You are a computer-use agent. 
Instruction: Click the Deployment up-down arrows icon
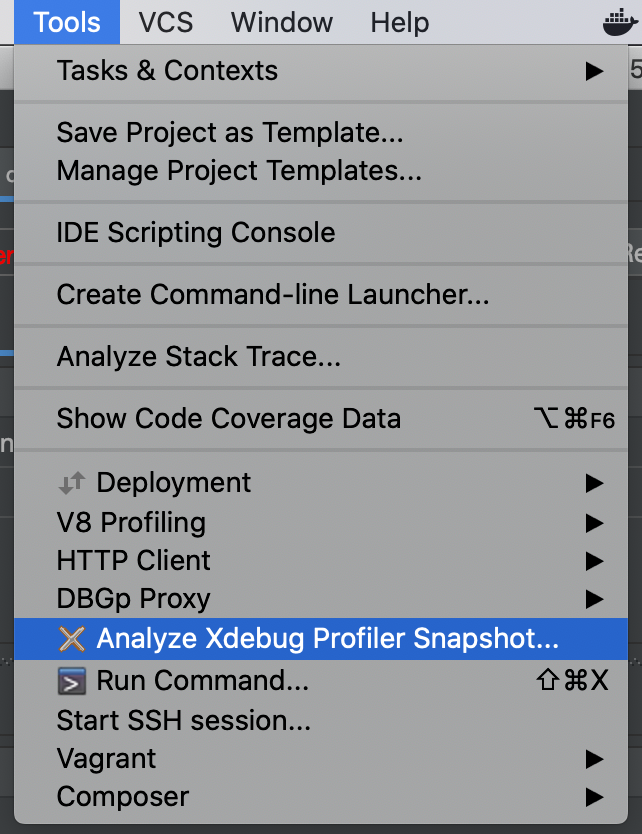[x=72, y=482]
